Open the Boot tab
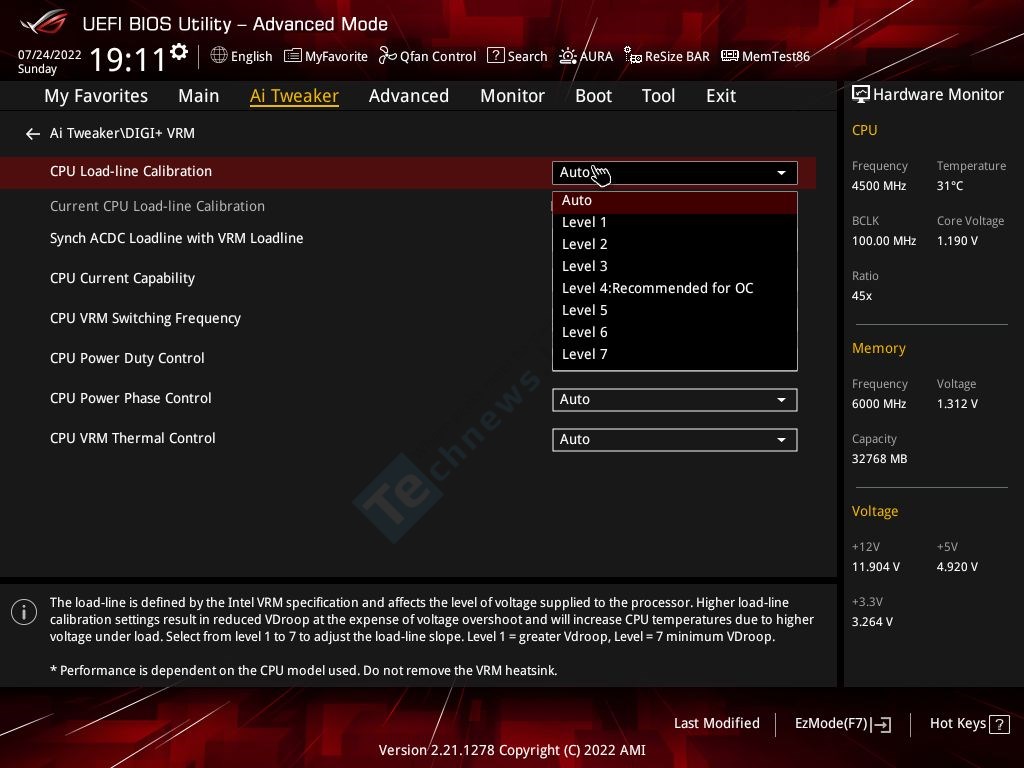This screenshot has width=1024, height=768. click(593, 96)
